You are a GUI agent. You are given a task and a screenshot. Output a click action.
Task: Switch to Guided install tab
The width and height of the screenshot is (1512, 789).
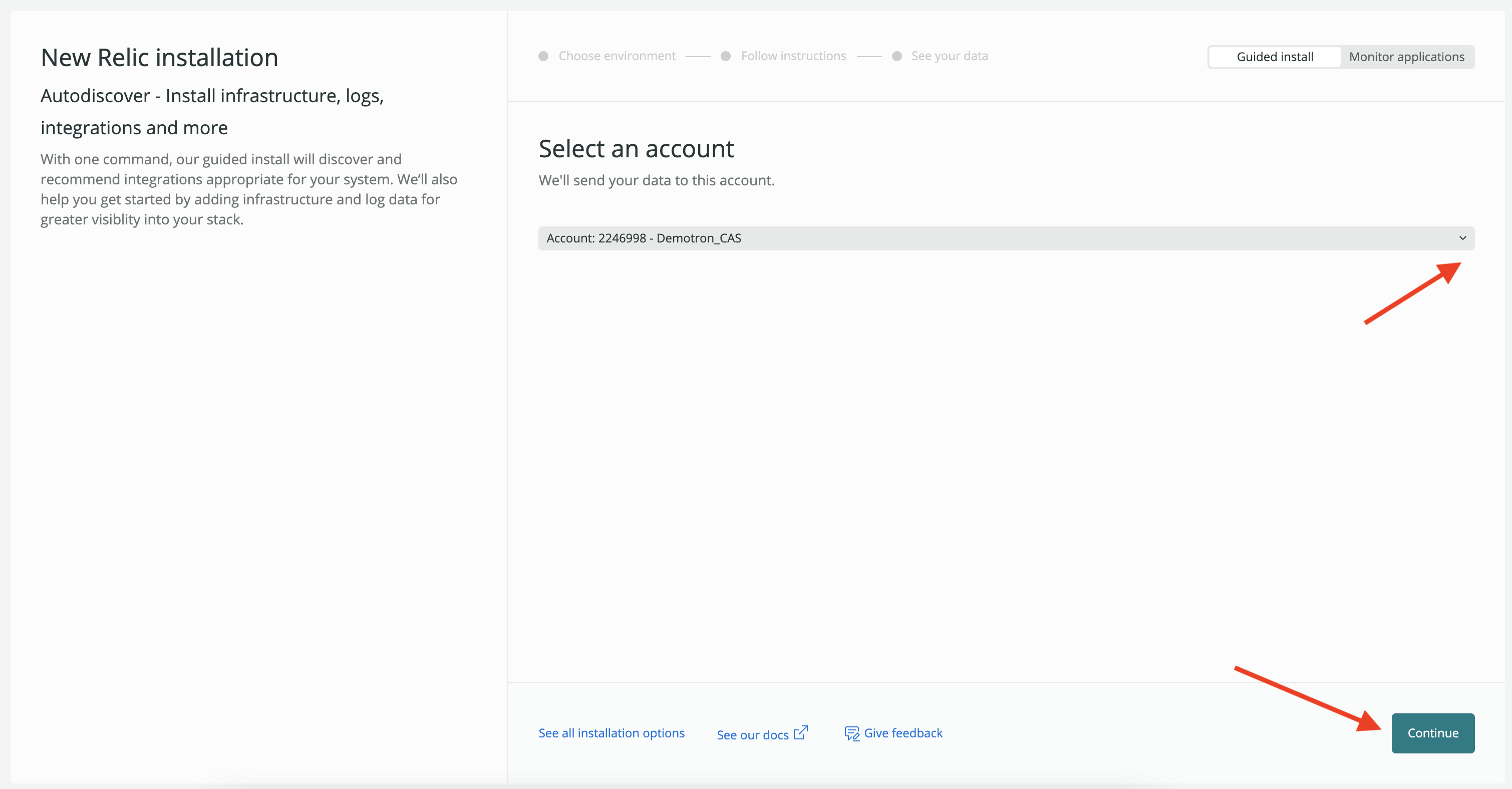point(1275,57)
